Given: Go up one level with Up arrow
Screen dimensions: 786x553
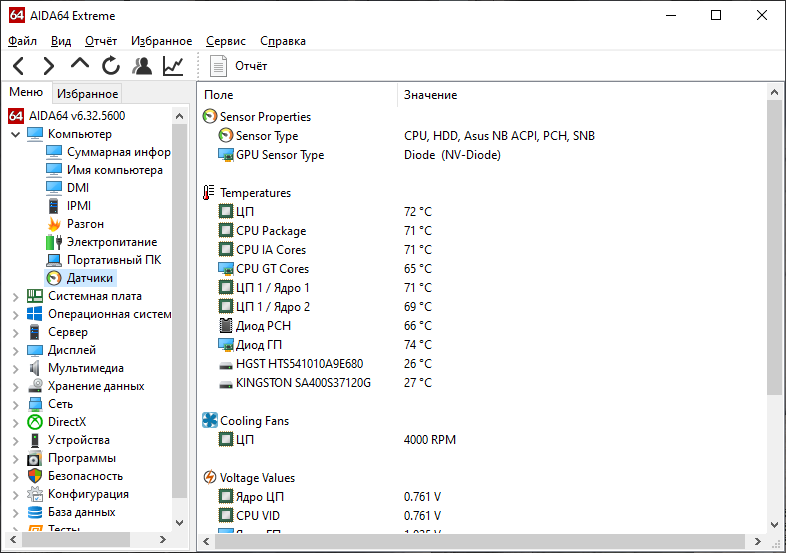Looking at the screenshot, I should (80, 64).
